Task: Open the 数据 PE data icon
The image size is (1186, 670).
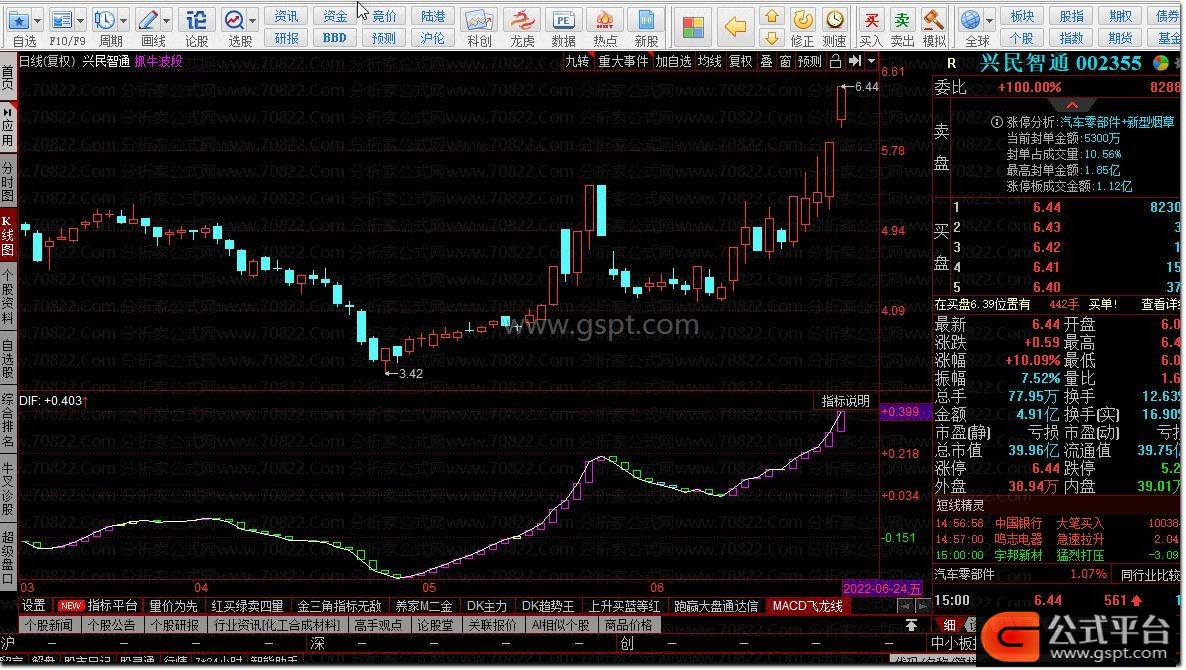Action: 564,20
